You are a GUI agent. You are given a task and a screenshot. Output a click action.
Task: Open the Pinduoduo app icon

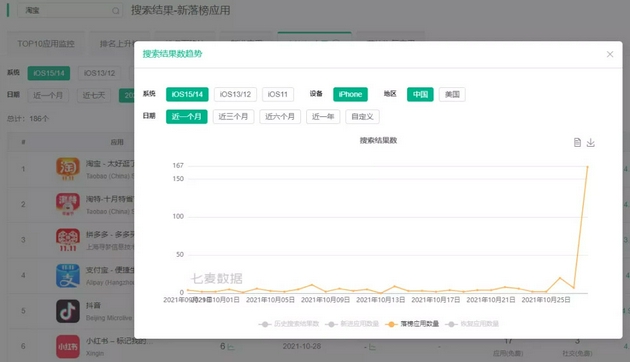tap(68, 240)
